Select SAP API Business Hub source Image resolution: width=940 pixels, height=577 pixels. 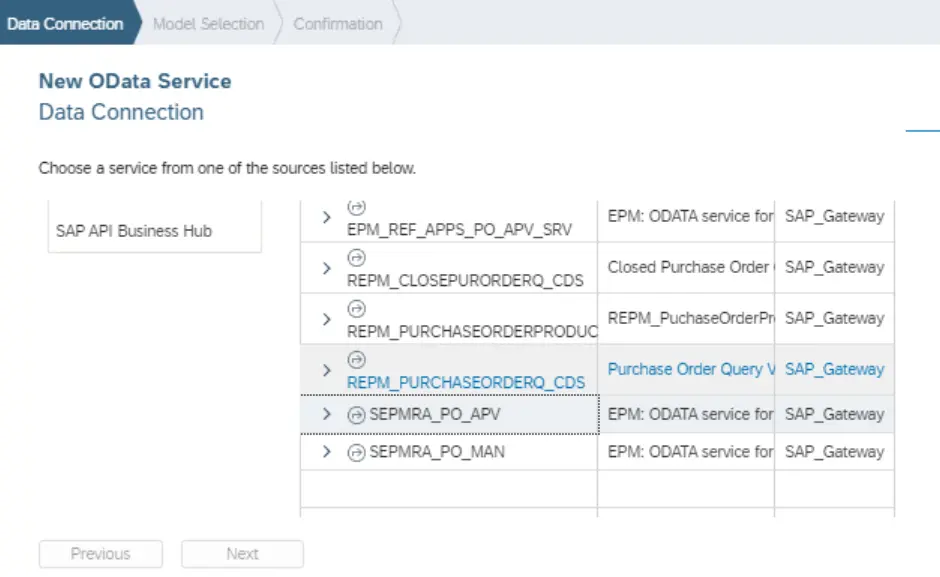pyautogui.click(x=134, y=231)
